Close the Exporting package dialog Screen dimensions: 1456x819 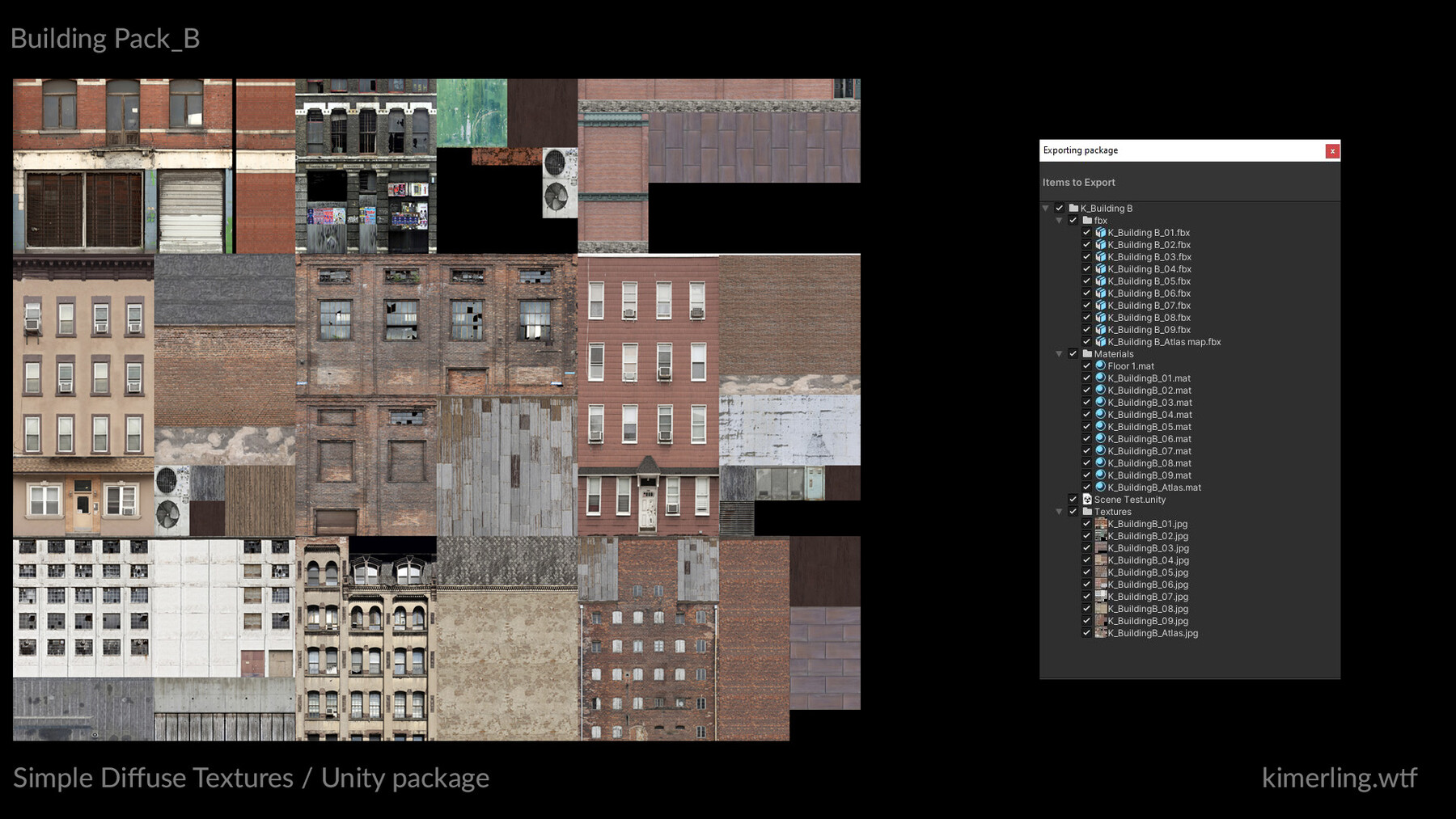click(x=1332, y=150)
